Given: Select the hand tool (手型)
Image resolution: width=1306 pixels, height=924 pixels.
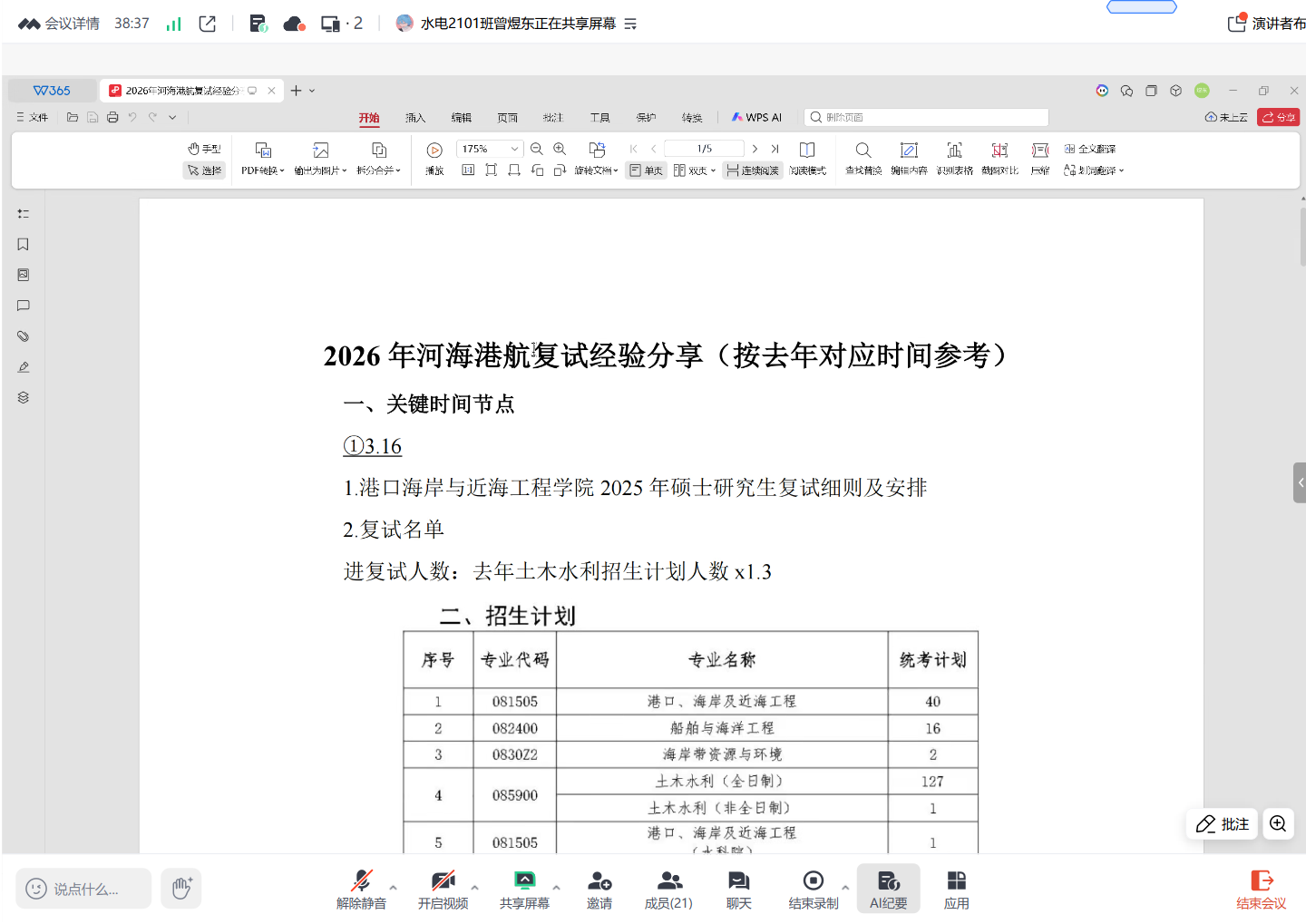Looking at the screenshot, I should [204, 149].
